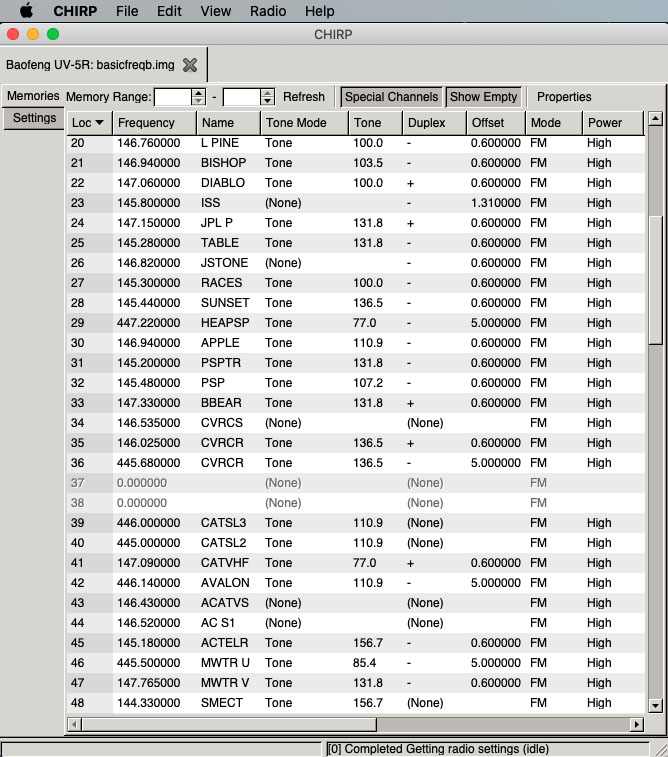Click the Tone Mode column header
Viewport: 668px width, 757px height.
304,123
